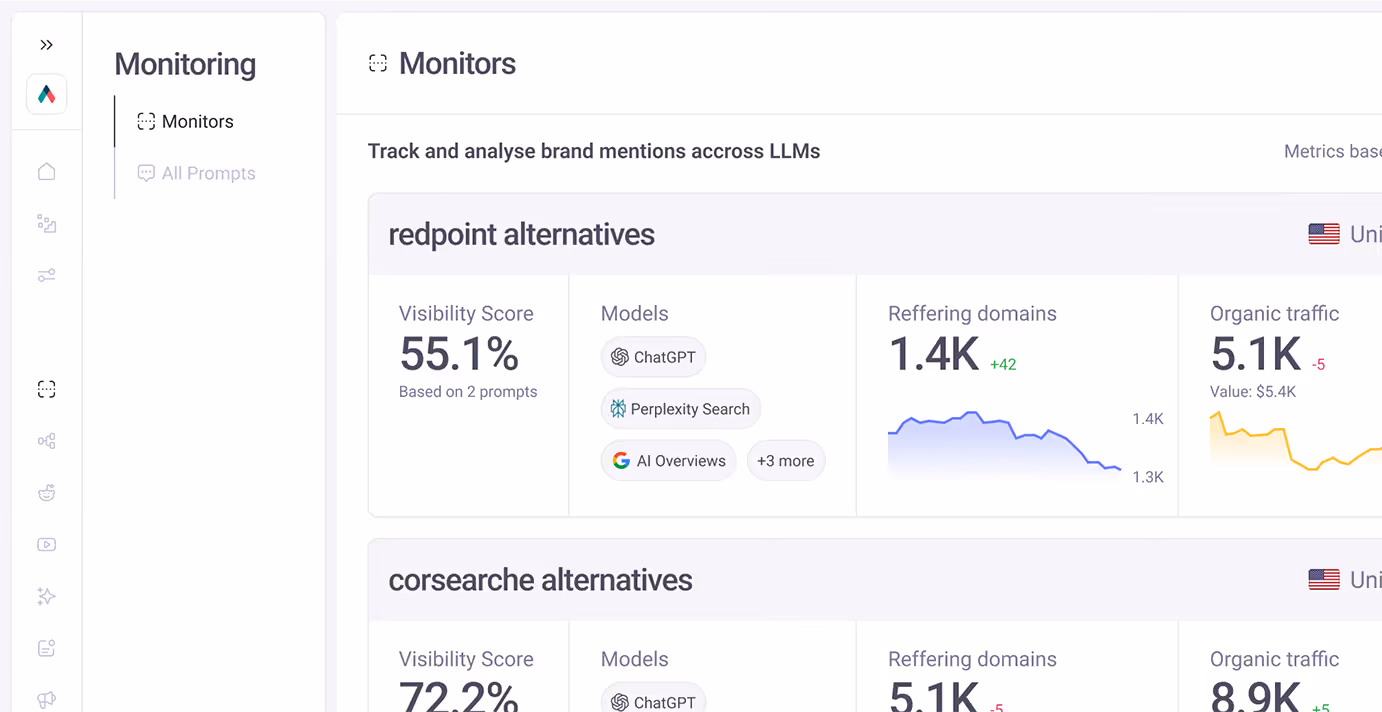
Task: Click the 8.9K Organic traffic value
Action: (1256, 697)
